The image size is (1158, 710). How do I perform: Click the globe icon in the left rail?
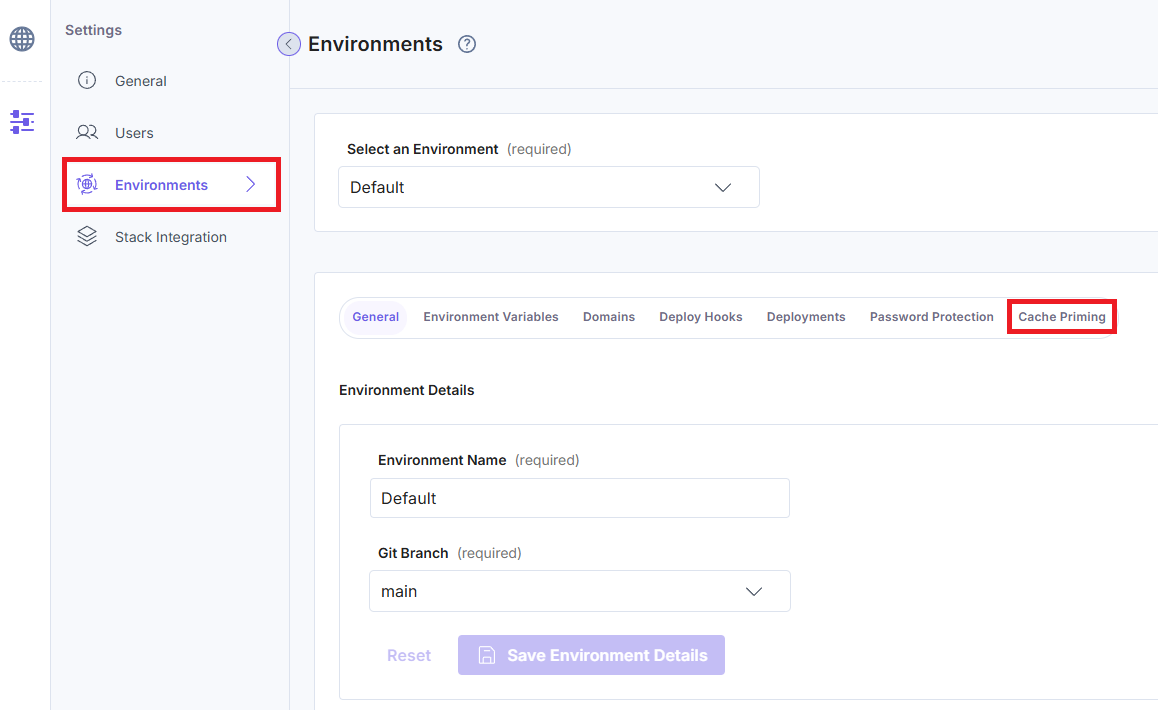pyautogui.click(x=21, y=38)
